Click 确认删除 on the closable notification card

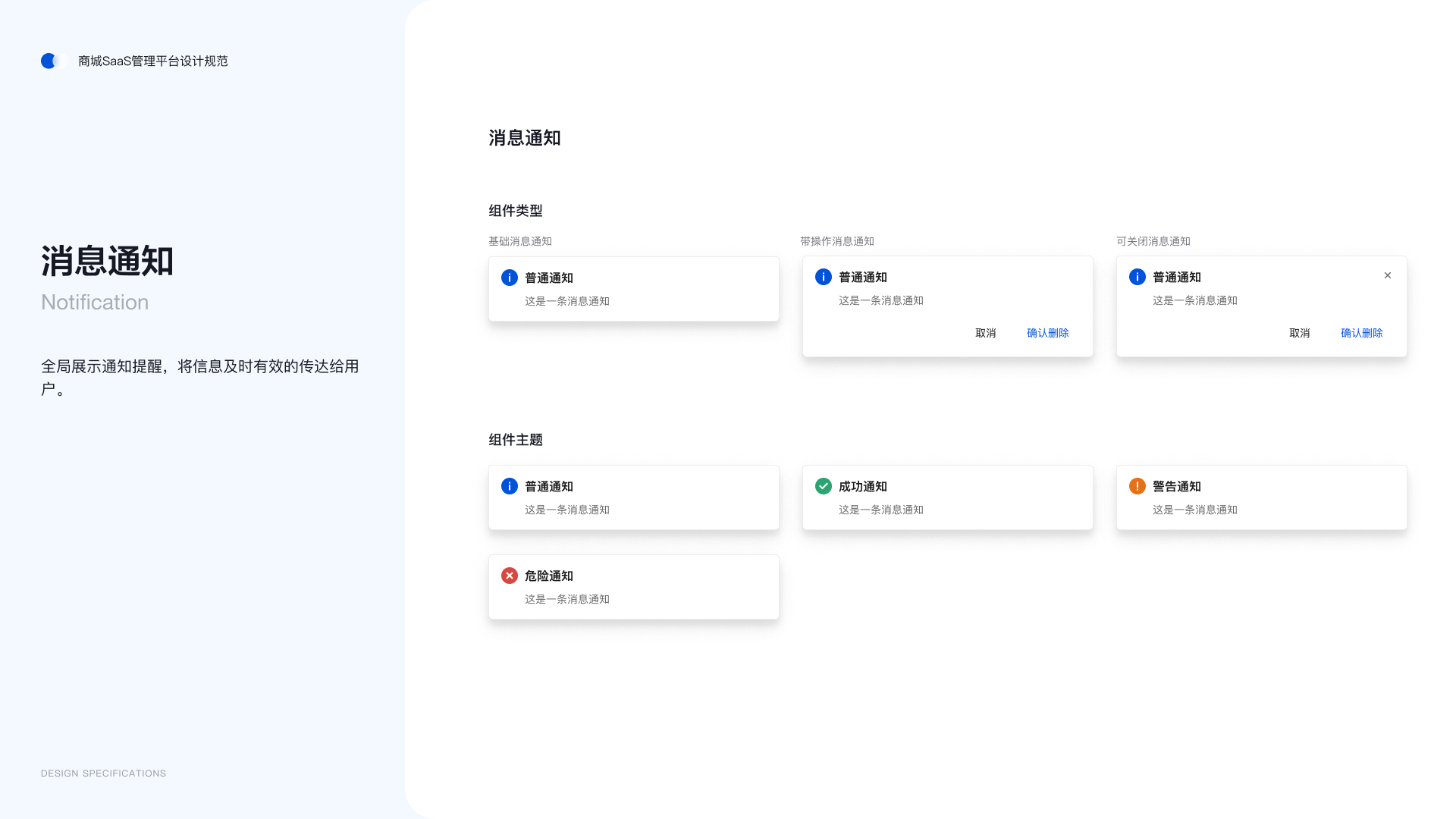point(1361,333)
